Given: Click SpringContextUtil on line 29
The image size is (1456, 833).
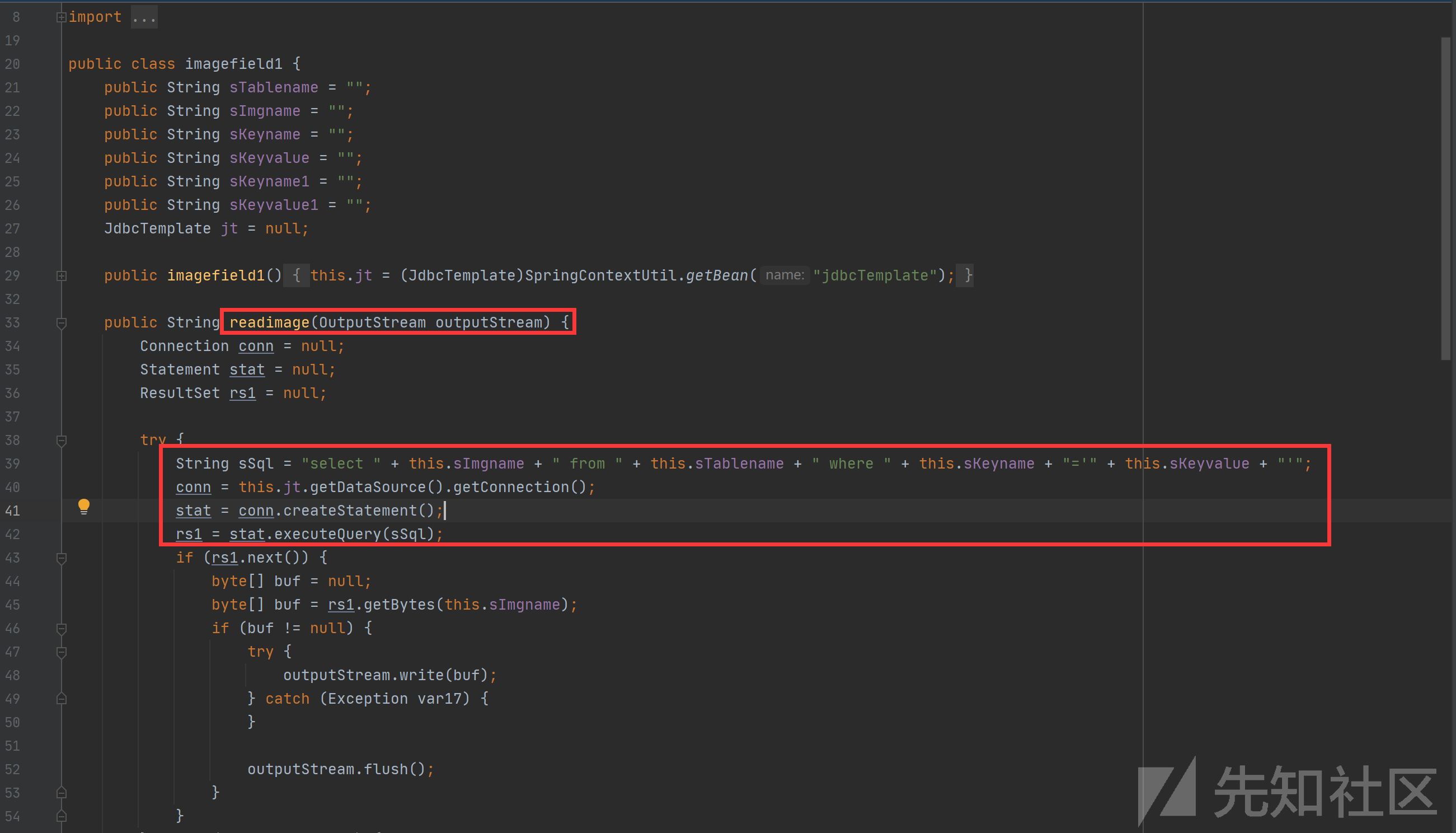Looking at the screenshot, I should point(600,276).
